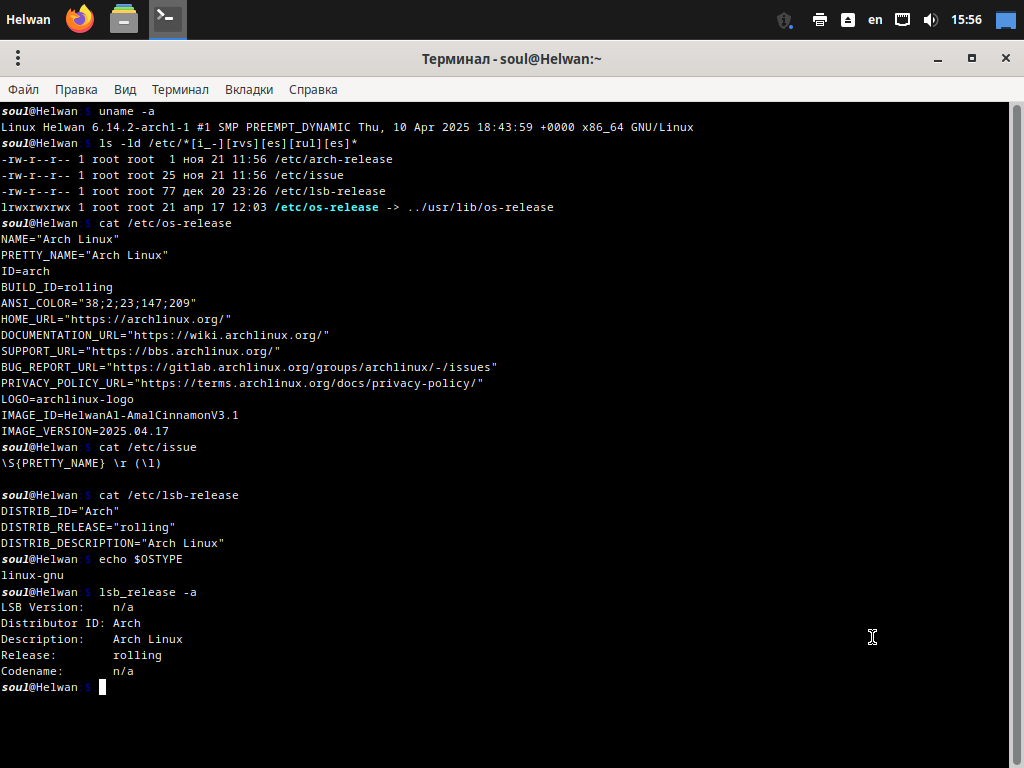Viewport: 1024px width, 768px height.
Task: Click the ANSI_COLOR value line
Action: click(x=99, y=303)
